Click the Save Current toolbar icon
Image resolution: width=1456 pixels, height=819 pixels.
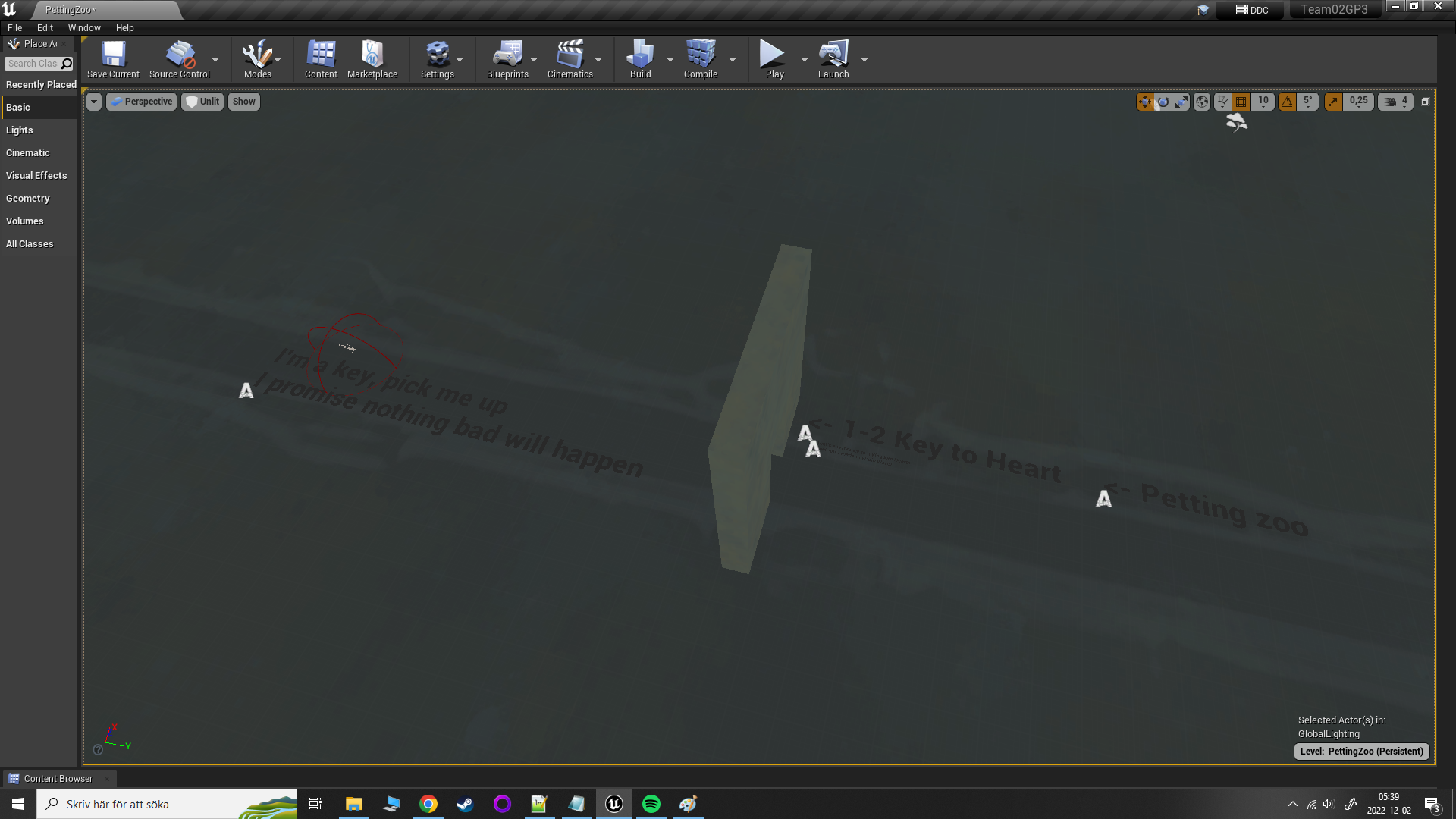click(113, 59)
